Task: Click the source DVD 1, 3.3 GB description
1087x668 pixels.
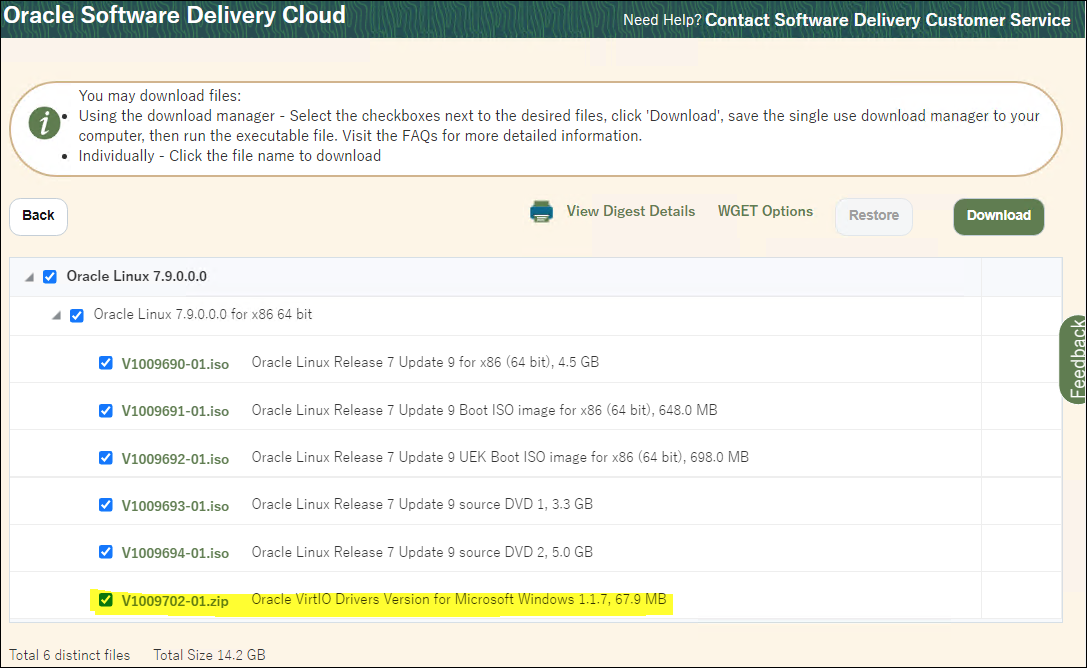Action: [x=422, y=504]
